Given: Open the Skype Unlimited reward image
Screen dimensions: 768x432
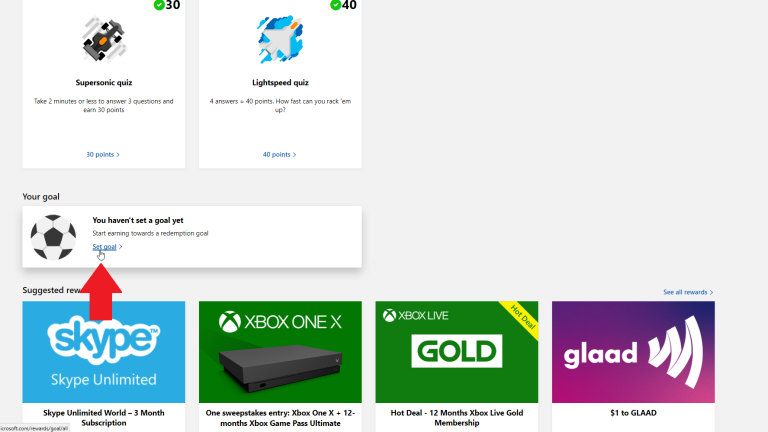Looking at the screenshot, I should [104, 352].
